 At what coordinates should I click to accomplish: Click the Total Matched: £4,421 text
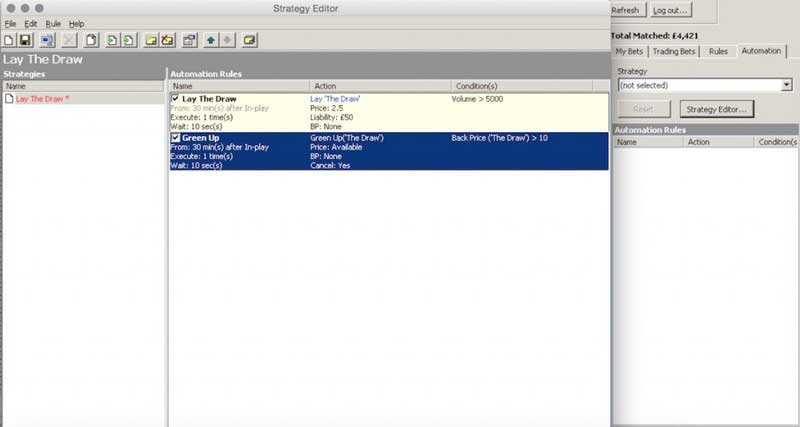pyautogui.click(x=655, y=36)
